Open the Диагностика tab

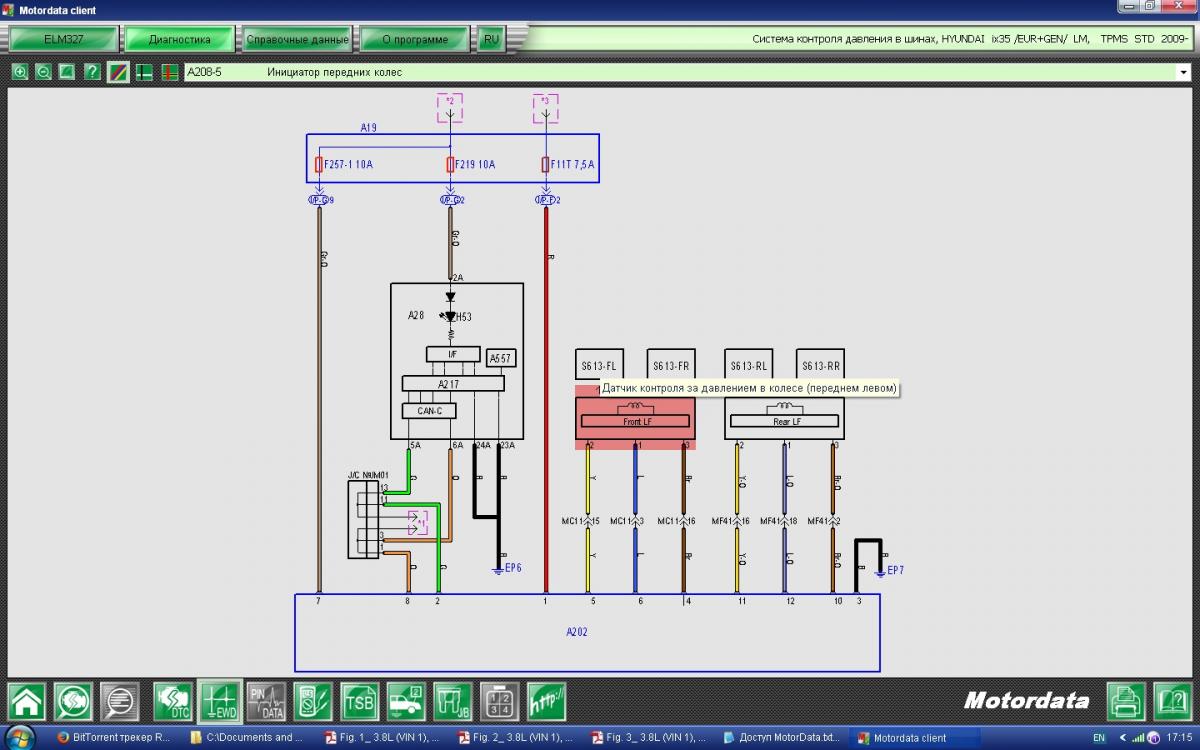(x=180, y=40)
